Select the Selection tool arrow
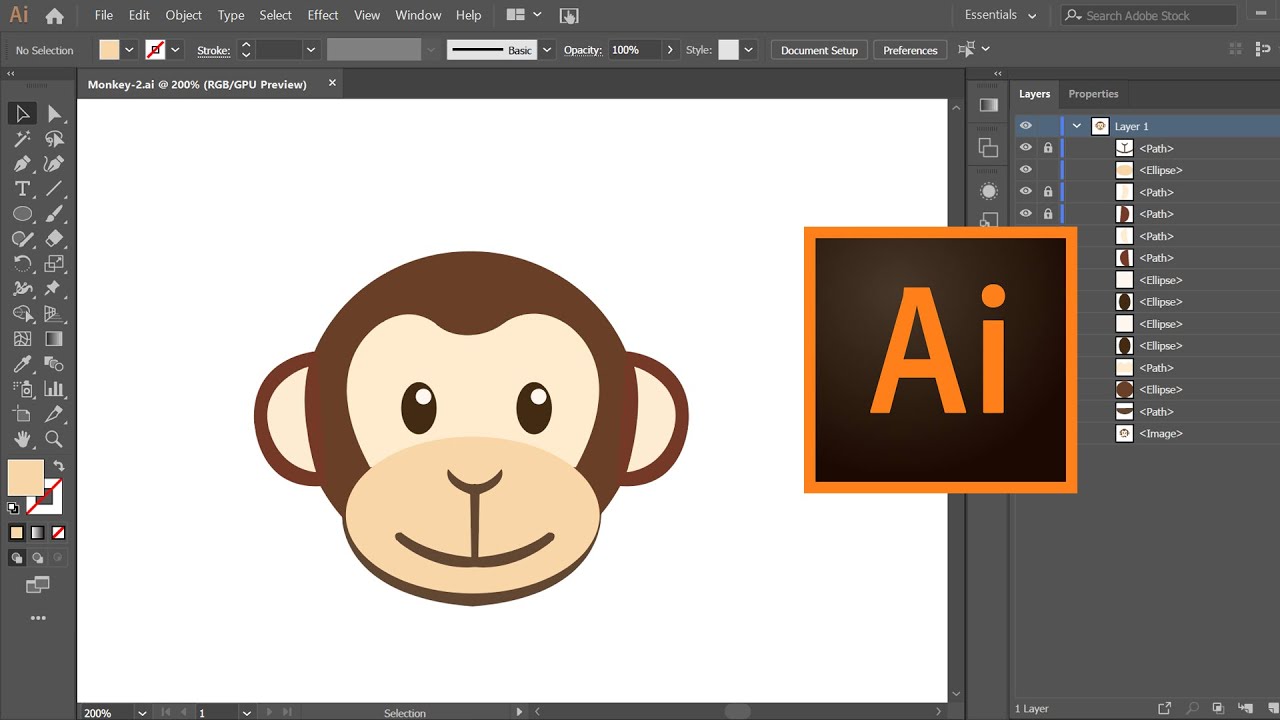Screen dimensions: 1280x720 click(22, 114)
